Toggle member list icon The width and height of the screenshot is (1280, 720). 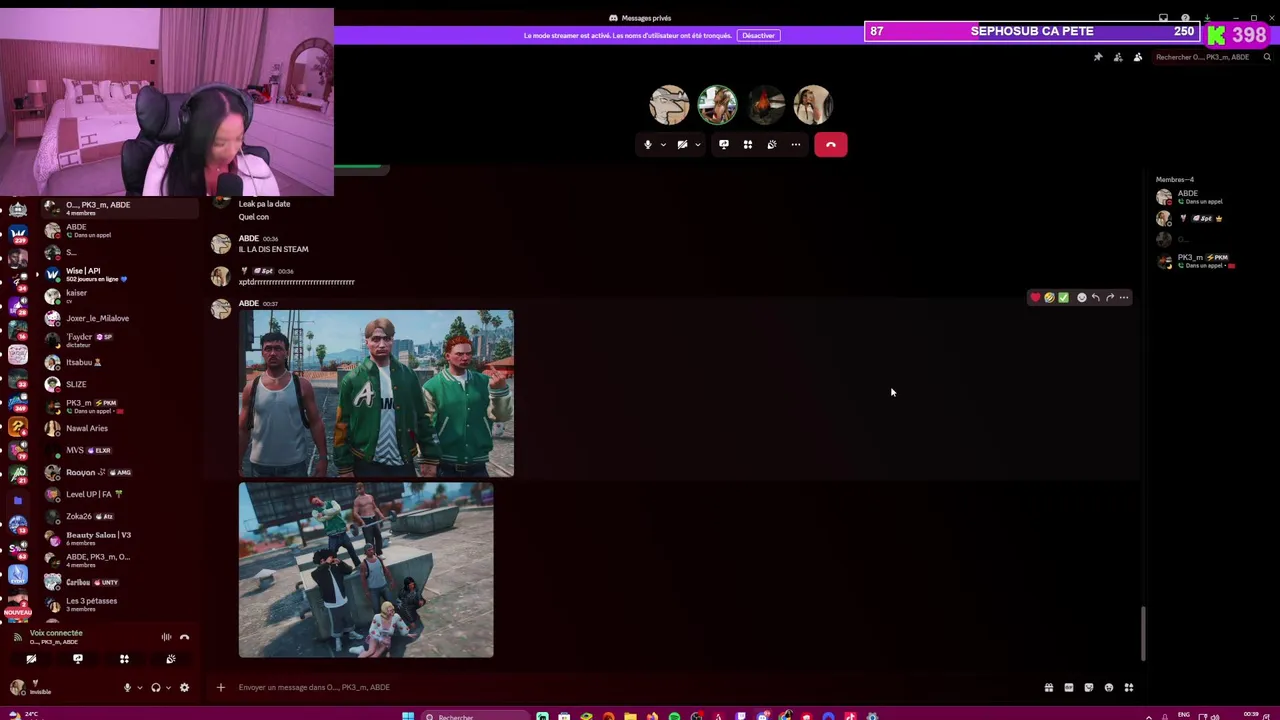[x=1138, y=57]
